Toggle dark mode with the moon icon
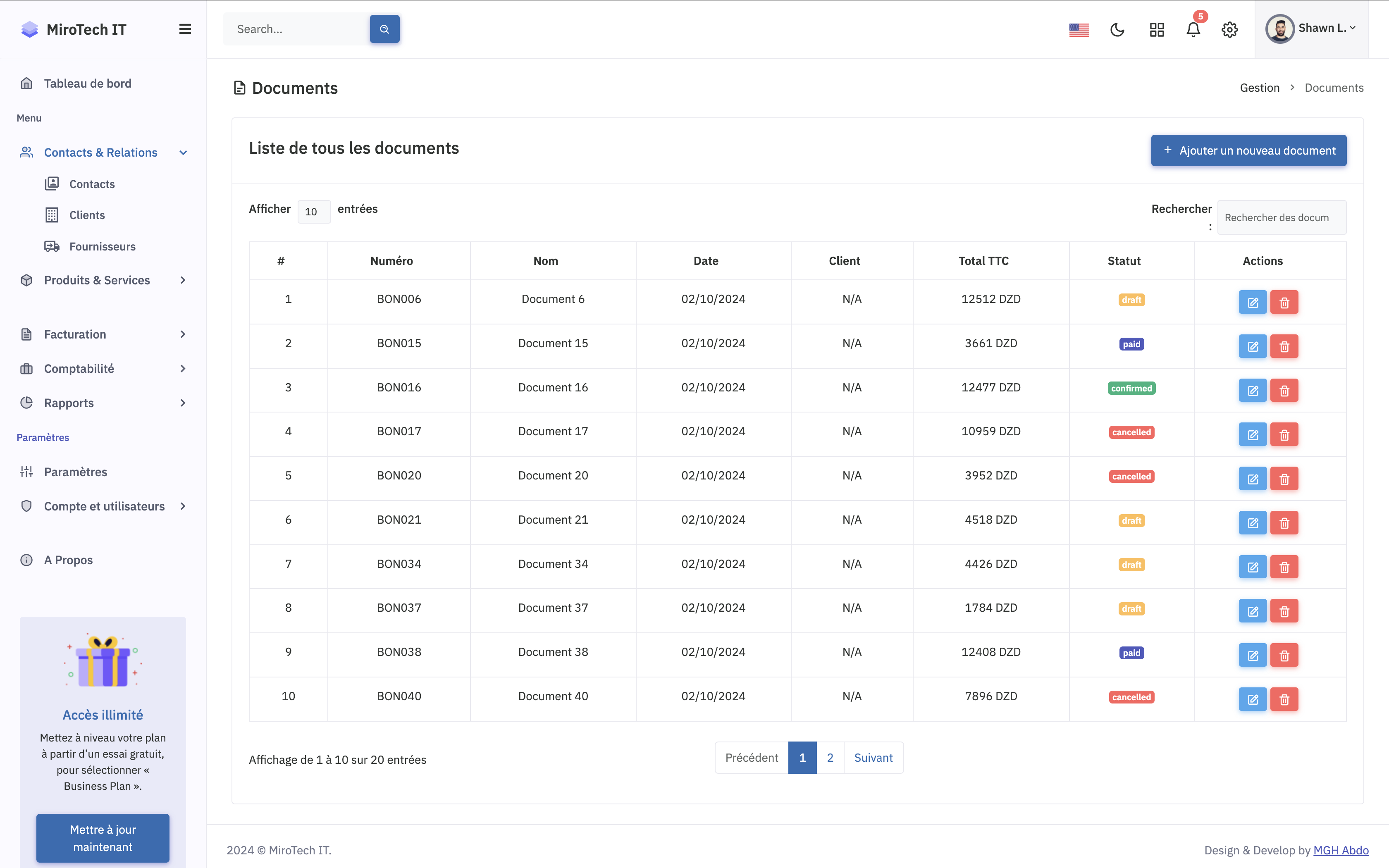This screenshot has width=1389, height=868. [1117, 29]
